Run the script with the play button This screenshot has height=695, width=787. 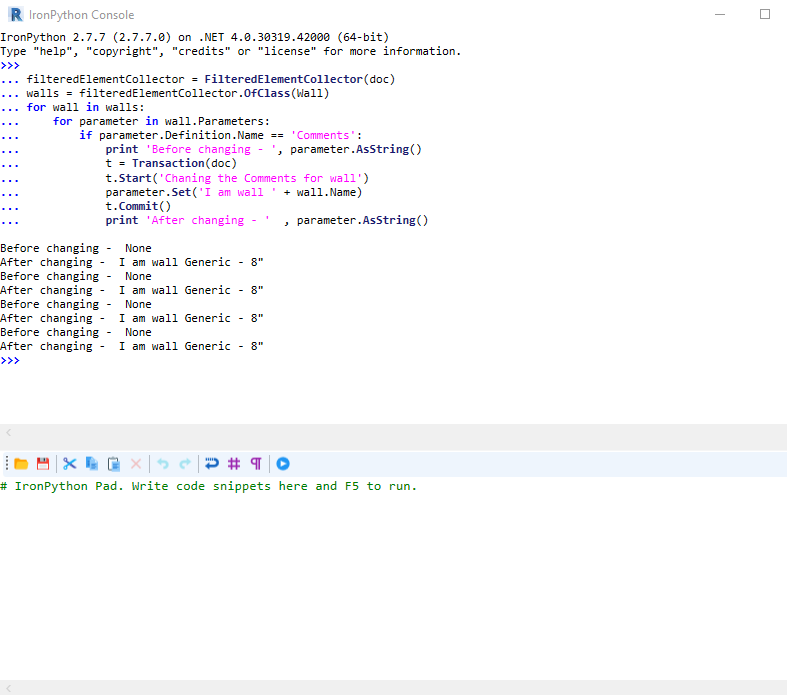coord(283,464)
